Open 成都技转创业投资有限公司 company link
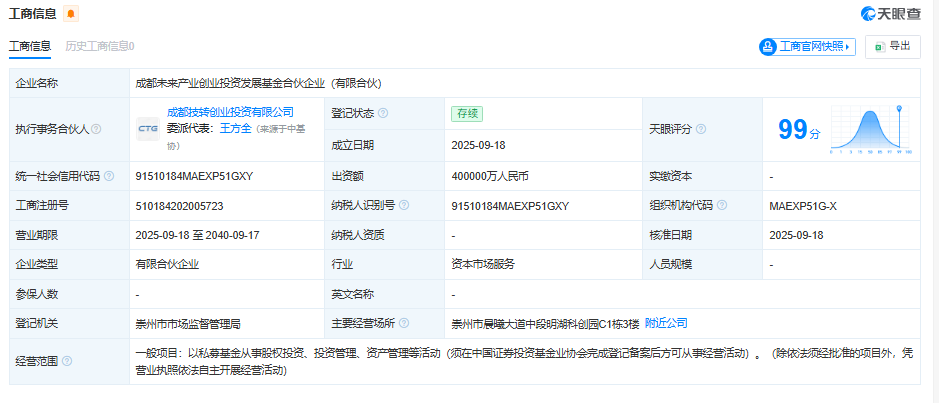 click(230, 112)
